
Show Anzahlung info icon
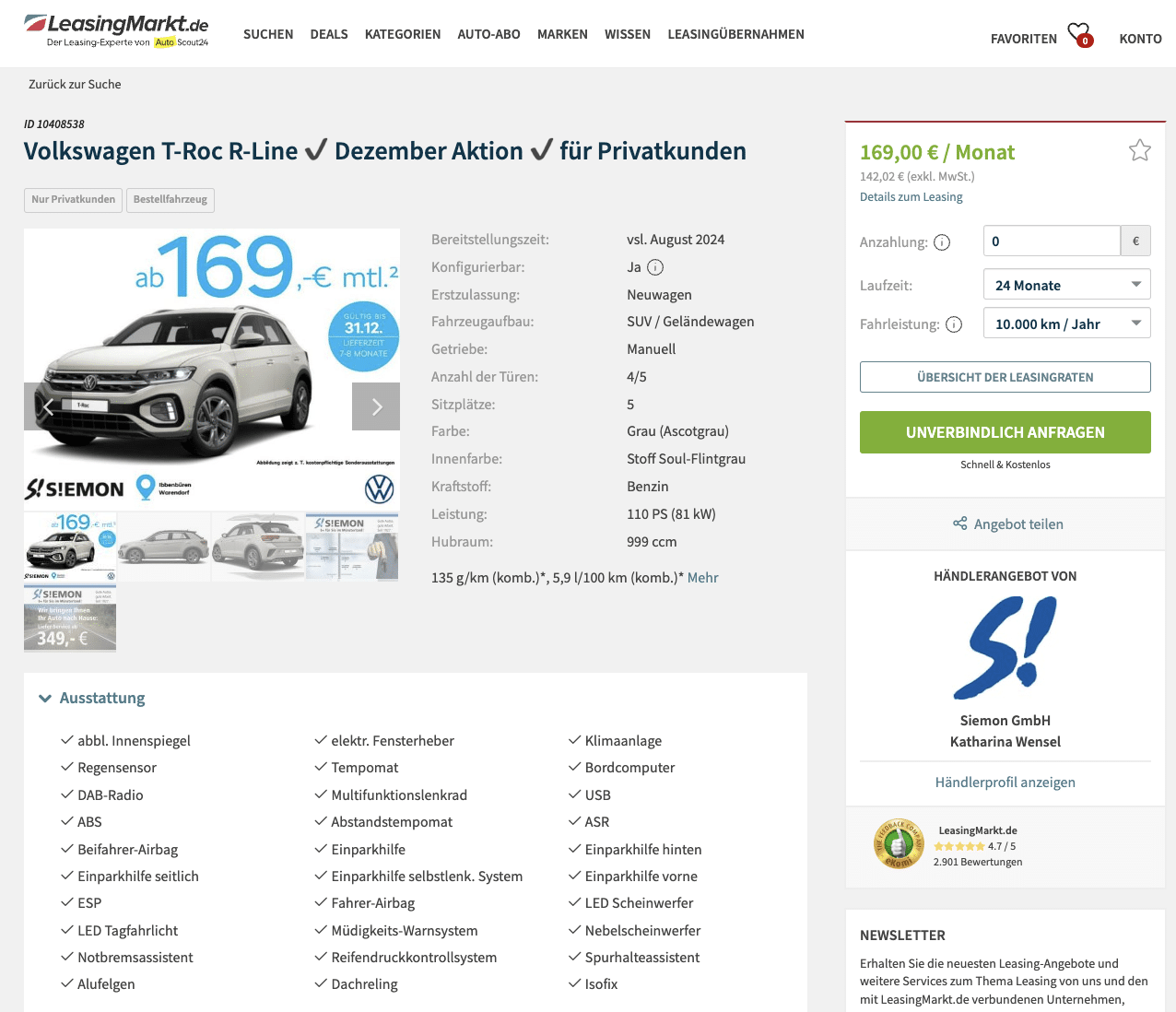[942, 242]
